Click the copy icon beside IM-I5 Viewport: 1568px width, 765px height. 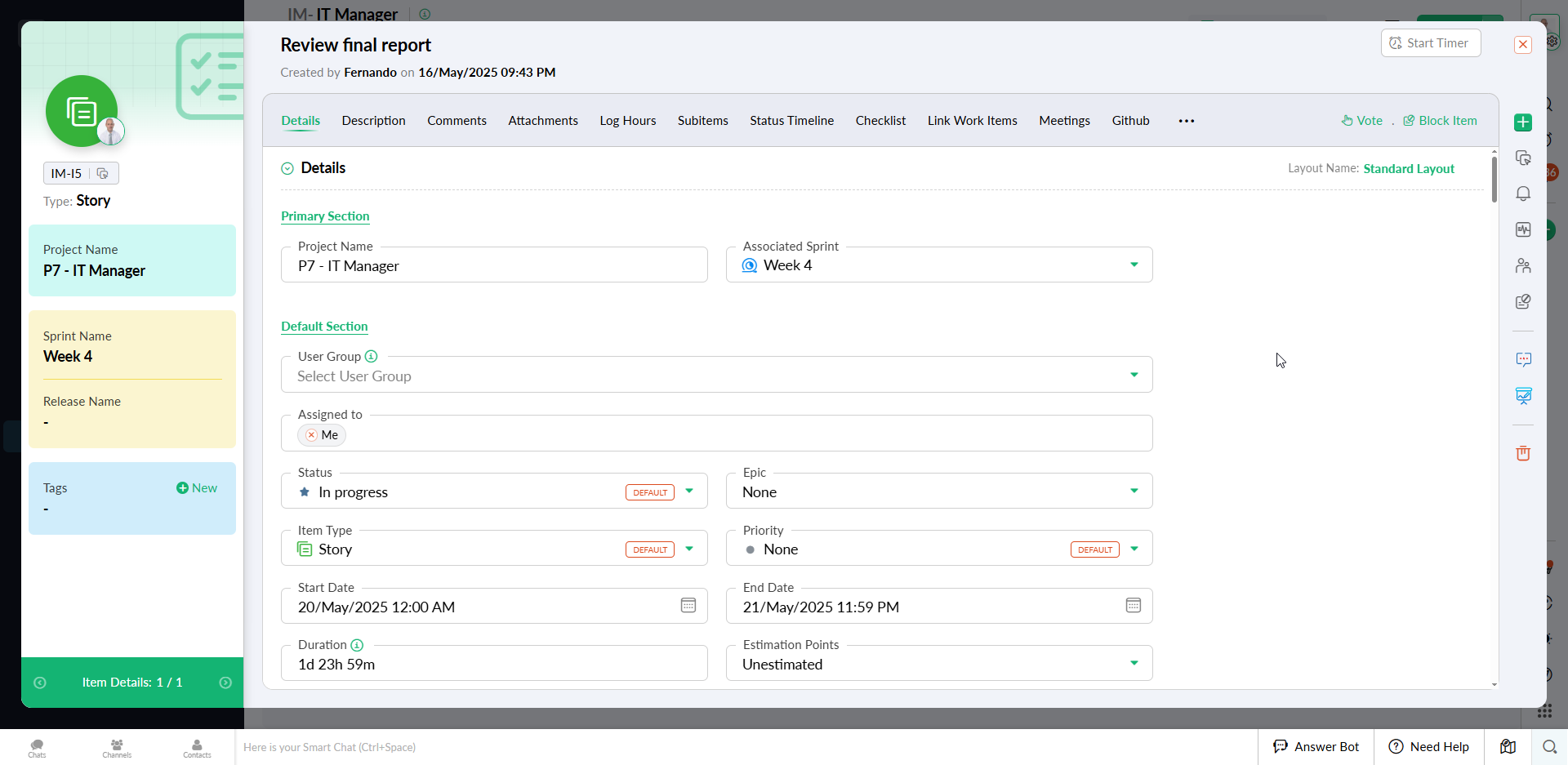103,173
